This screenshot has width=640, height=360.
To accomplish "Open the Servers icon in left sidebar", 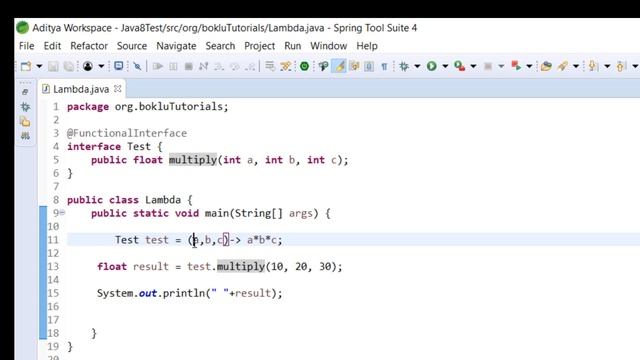I will pyautogui.click(x=25, y=136).
